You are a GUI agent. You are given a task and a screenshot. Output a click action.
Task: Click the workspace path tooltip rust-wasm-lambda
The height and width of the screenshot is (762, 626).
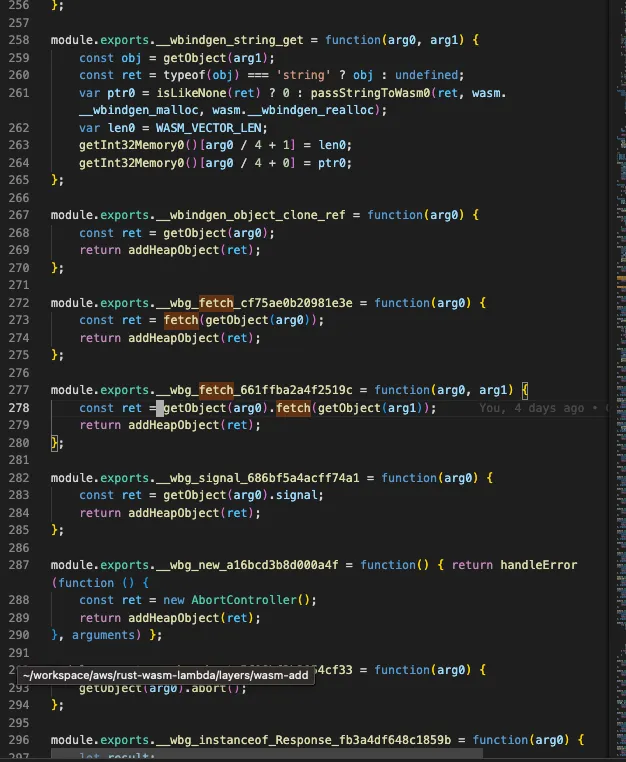coord(166,675)
